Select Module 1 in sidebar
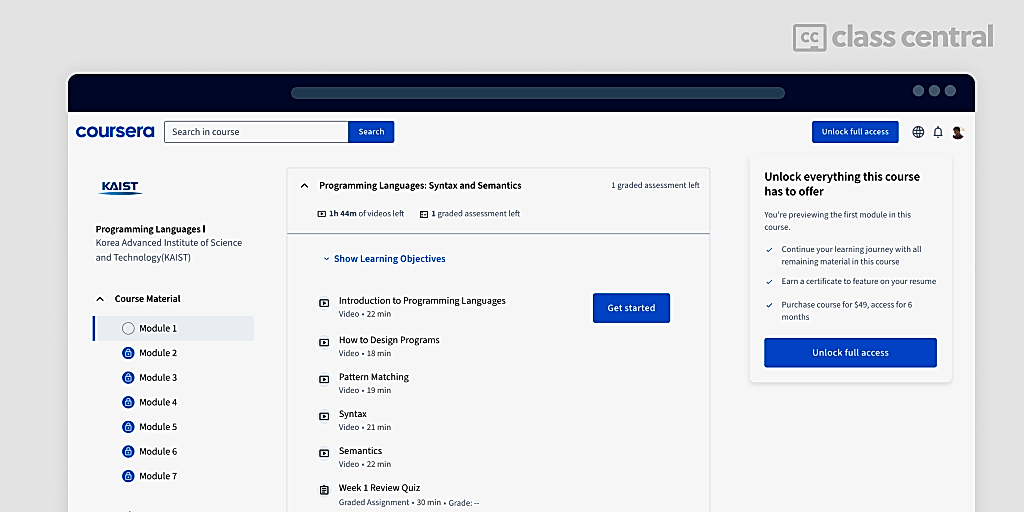This screenshot has height=512, width=1024. 173,328
